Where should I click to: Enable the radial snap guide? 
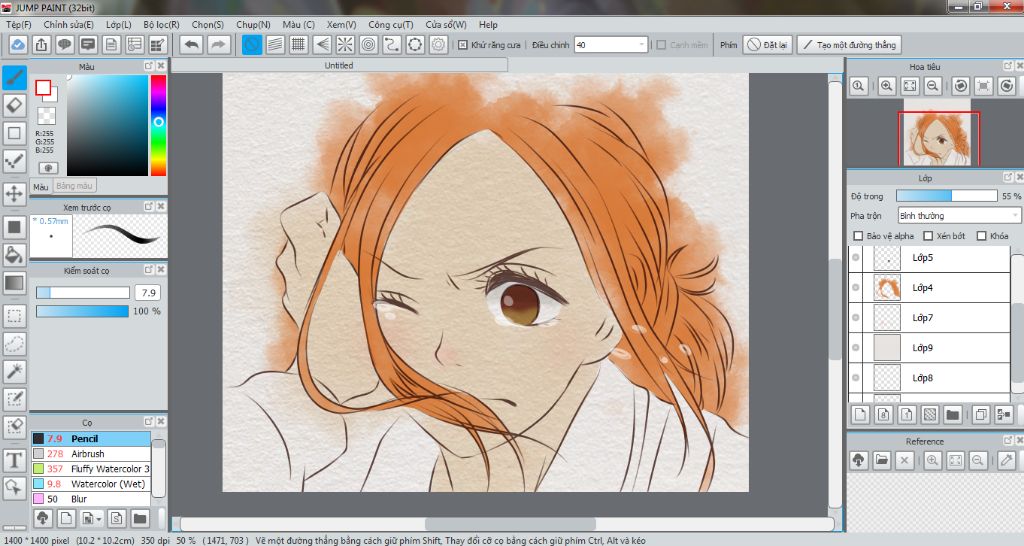345,44
